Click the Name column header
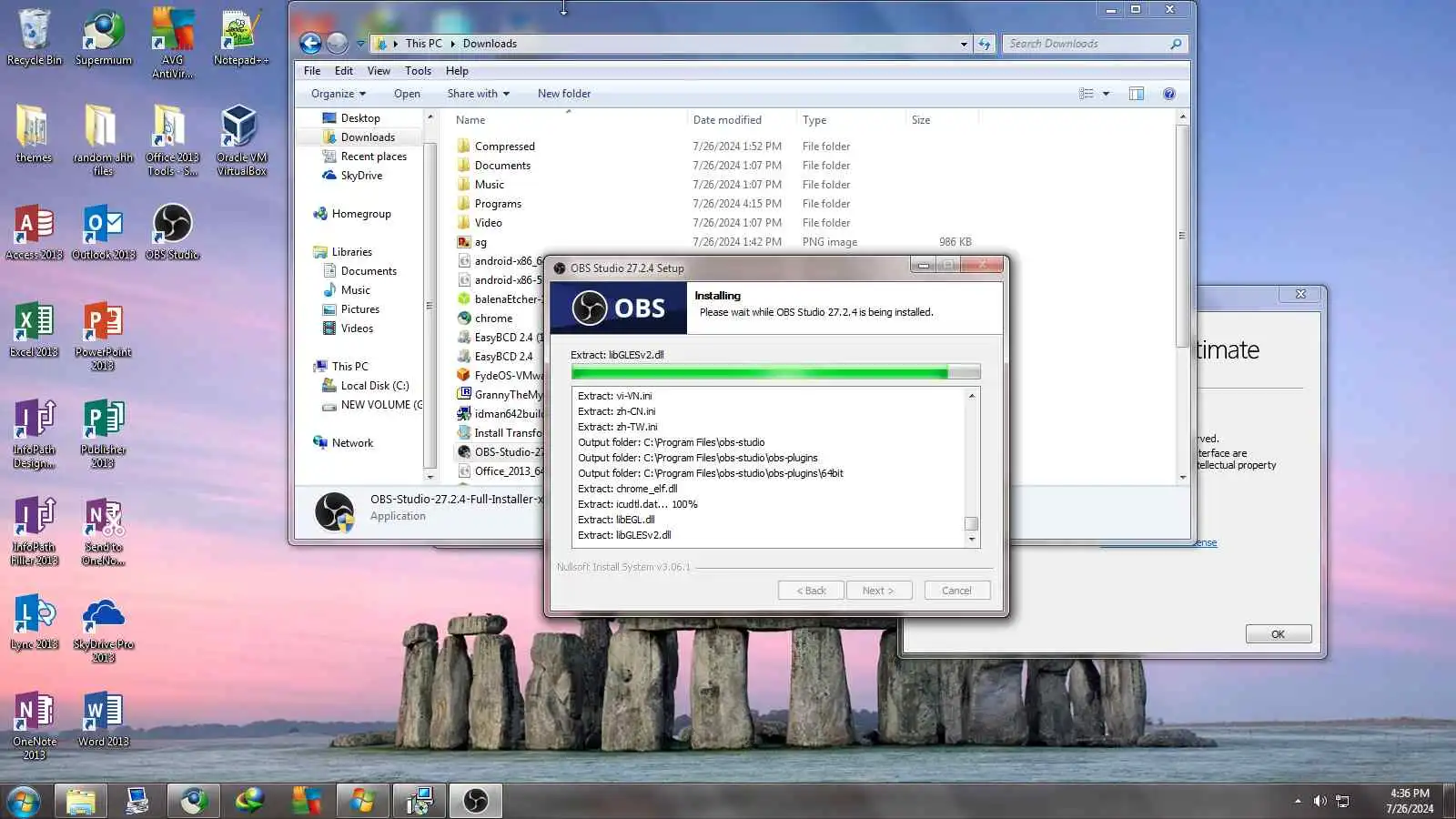The width and height of the screenshot is (1456, 819). (569, 120)
